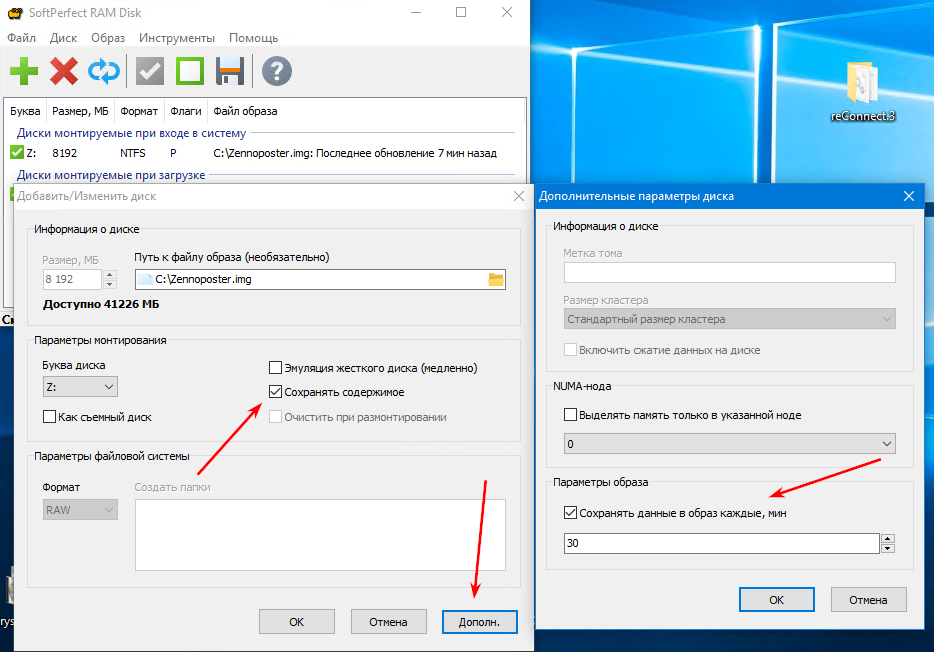The image size is (934, 652).
Task: Toggle Включить сжатие данных на диске checkbox
Action: 570,350
